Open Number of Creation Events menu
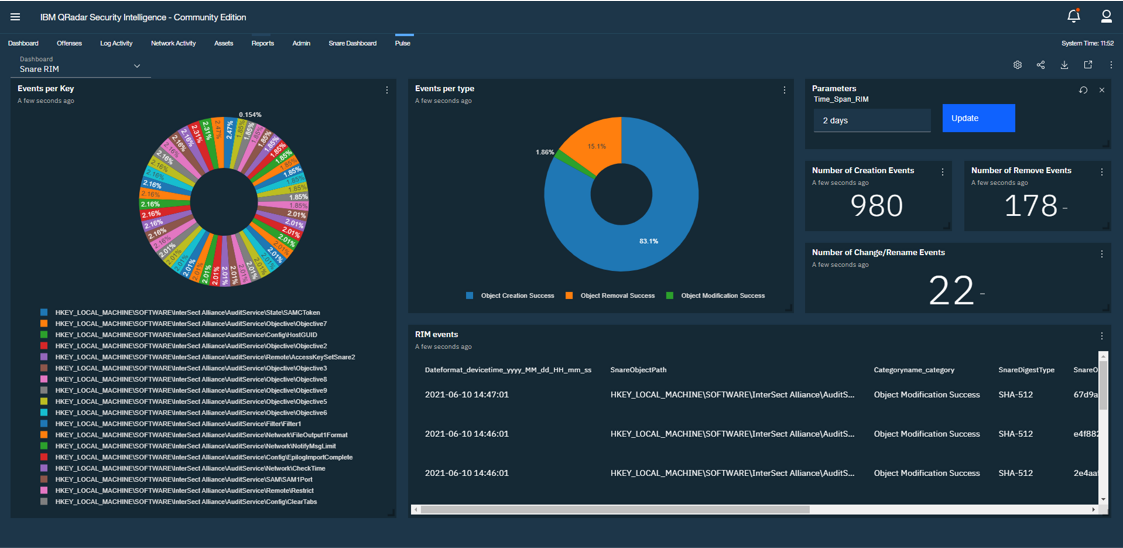 pos(943,172)
